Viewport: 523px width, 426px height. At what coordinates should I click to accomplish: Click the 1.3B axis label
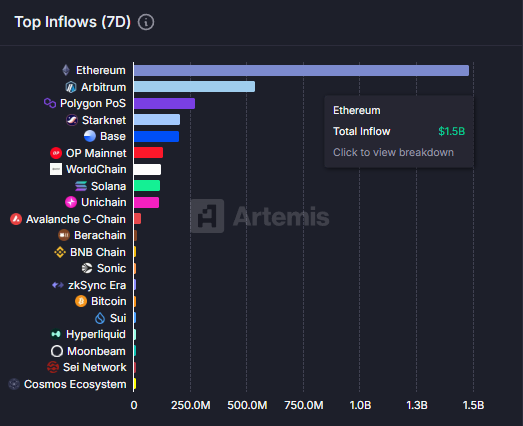coord(417,405)
